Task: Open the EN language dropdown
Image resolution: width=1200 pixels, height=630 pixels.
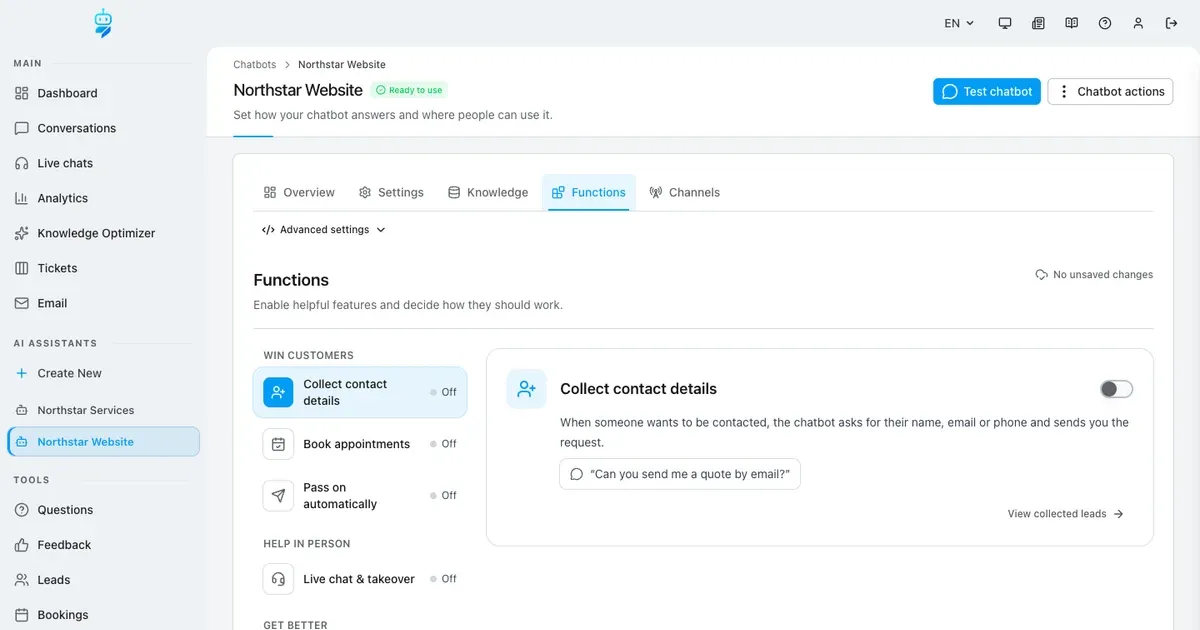Action: [958, 23]
